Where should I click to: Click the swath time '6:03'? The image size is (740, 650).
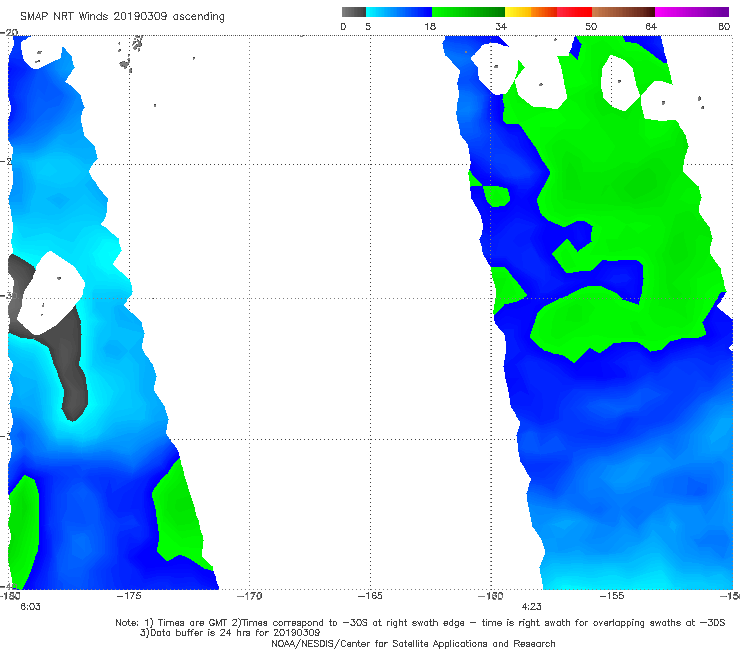(30, 607)
